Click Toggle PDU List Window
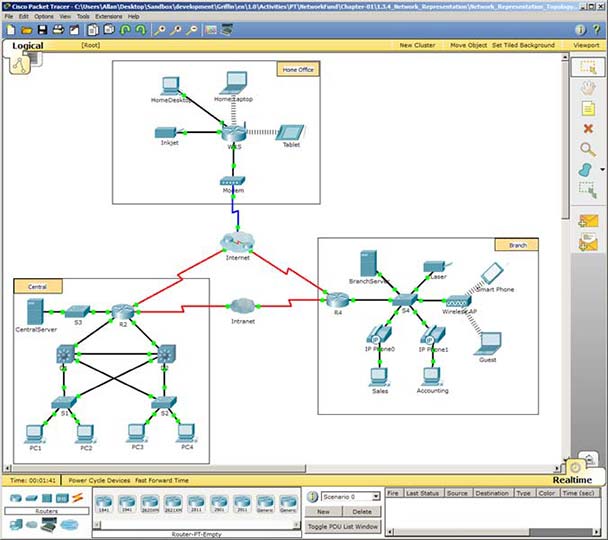Image resolution: width=608 pixels, height=540 pixels. coord(344,526)
